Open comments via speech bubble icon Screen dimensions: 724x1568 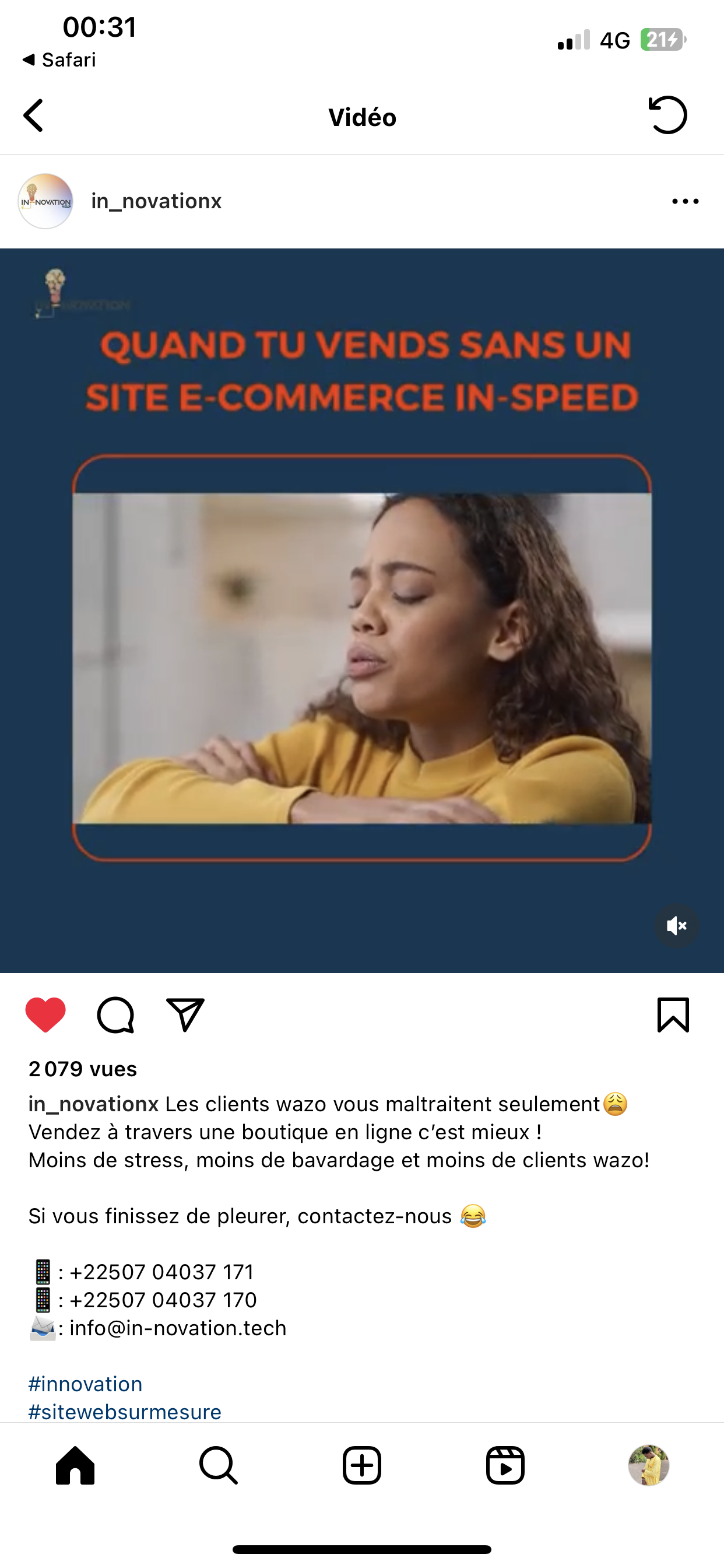pyautogui.click(x=115, y=1014)
